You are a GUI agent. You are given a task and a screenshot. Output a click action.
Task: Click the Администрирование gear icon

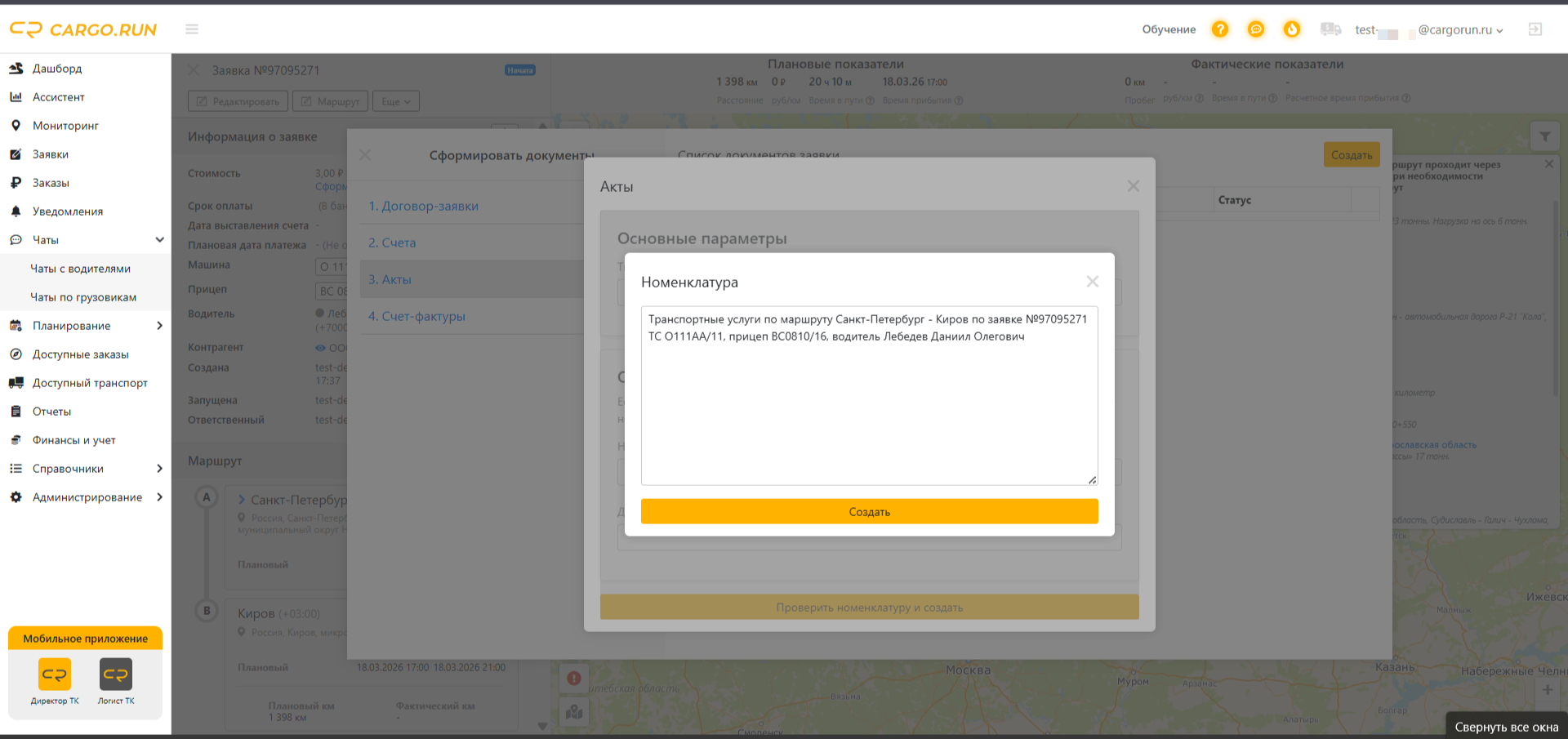pyautogui.click(x=16, y=497)
